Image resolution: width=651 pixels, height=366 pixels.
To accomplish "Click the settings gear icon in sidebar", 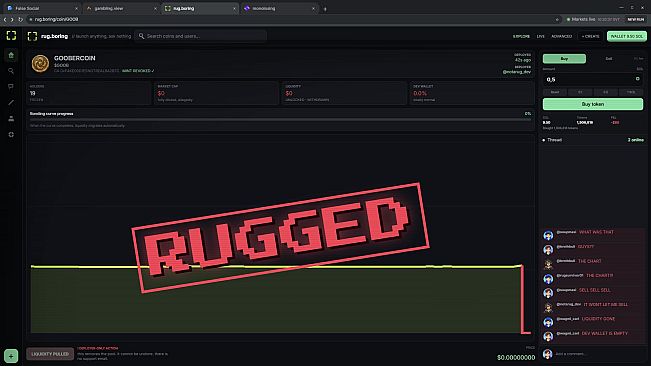I will (x=11, y=134).
